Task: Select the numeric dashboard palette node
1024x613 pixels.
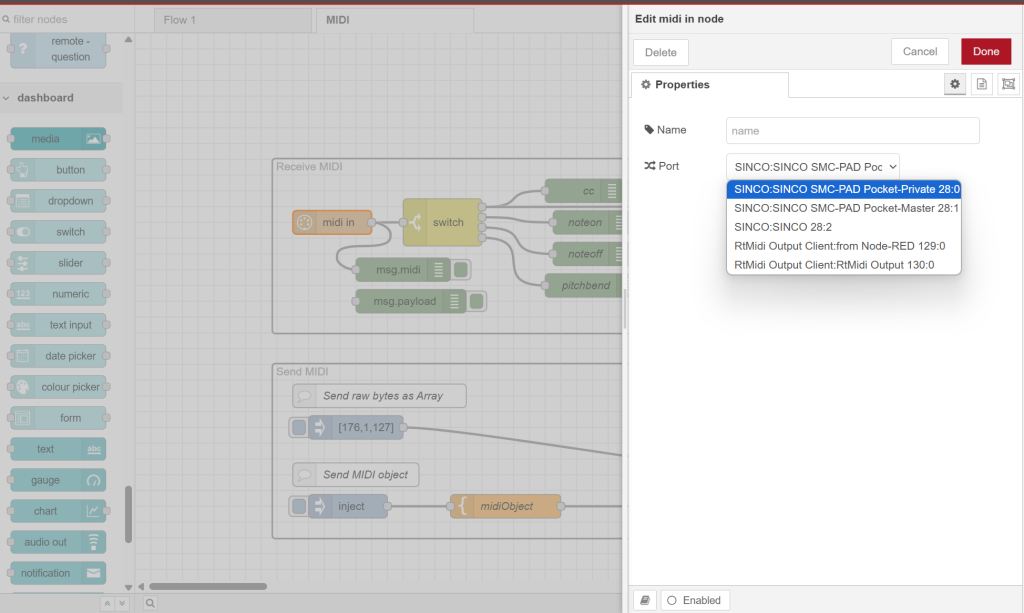Action: (x=58, y=294)
